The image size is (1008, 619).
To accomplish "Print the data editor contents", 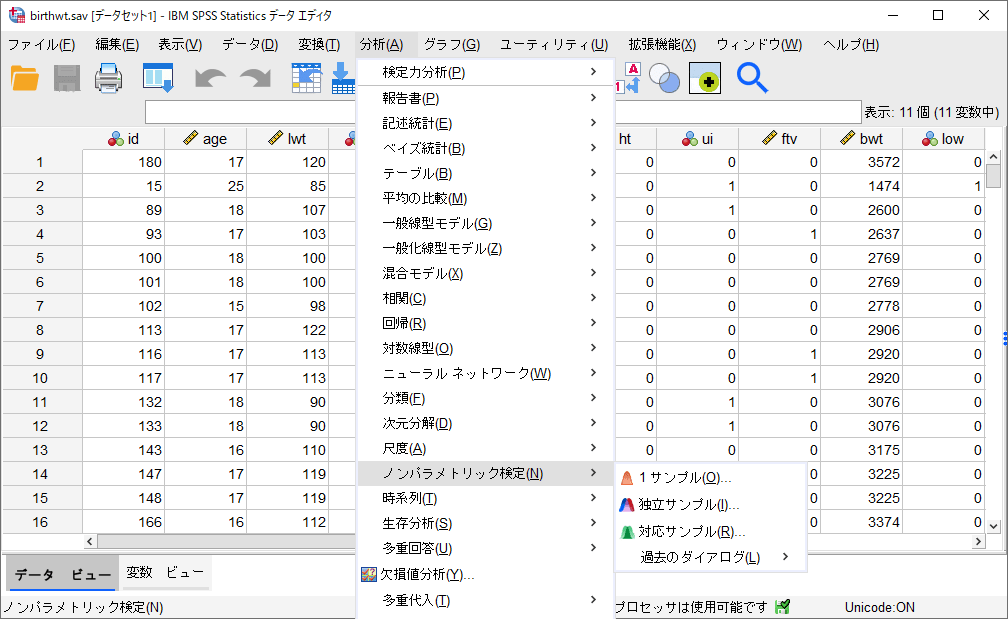I will point(108,77).
